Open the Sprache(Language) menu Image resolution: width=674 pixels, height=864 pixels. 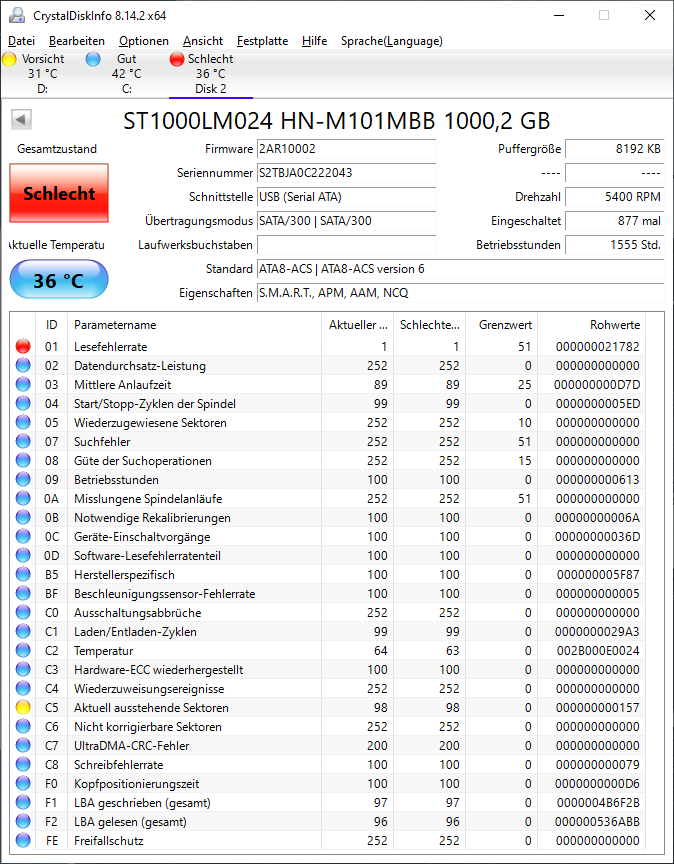pos(391,41)
